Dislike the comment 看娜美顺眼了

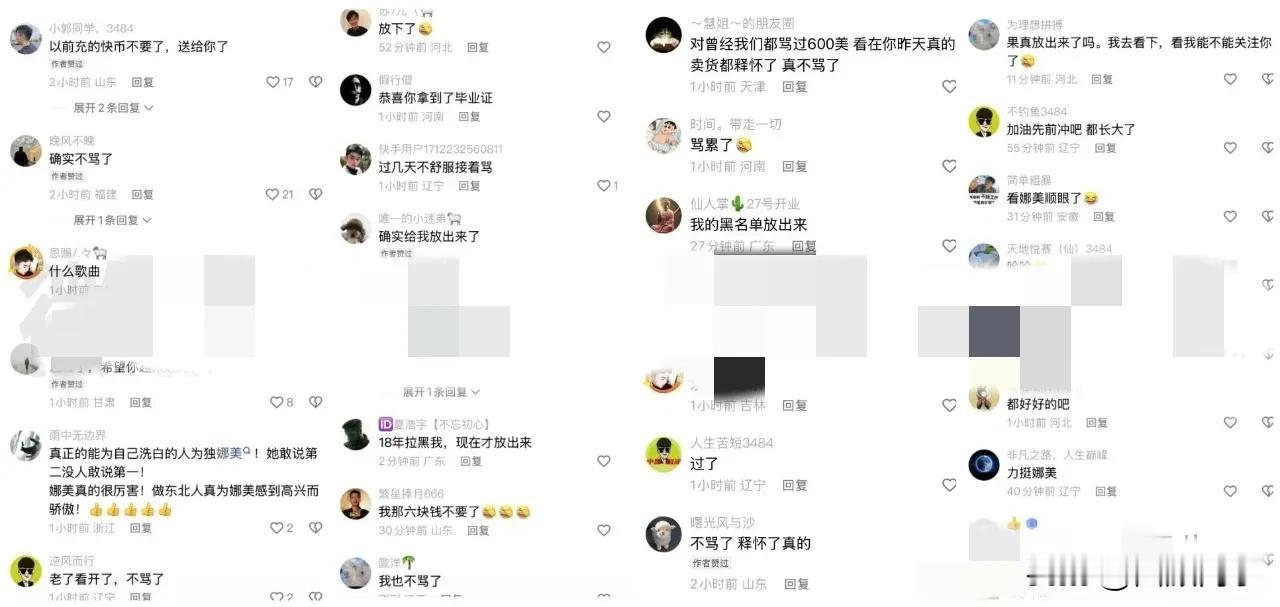click(x=1262, y=216)
